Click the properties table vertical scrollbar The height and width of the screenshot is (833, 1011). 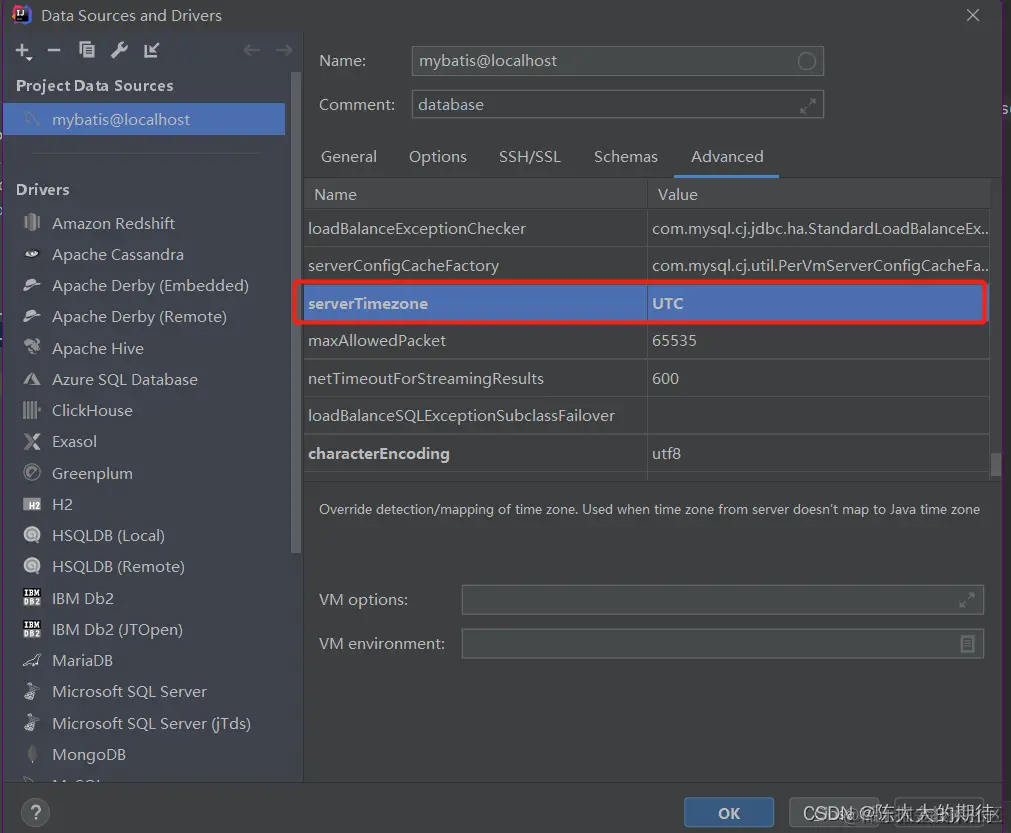pos(996,464)
